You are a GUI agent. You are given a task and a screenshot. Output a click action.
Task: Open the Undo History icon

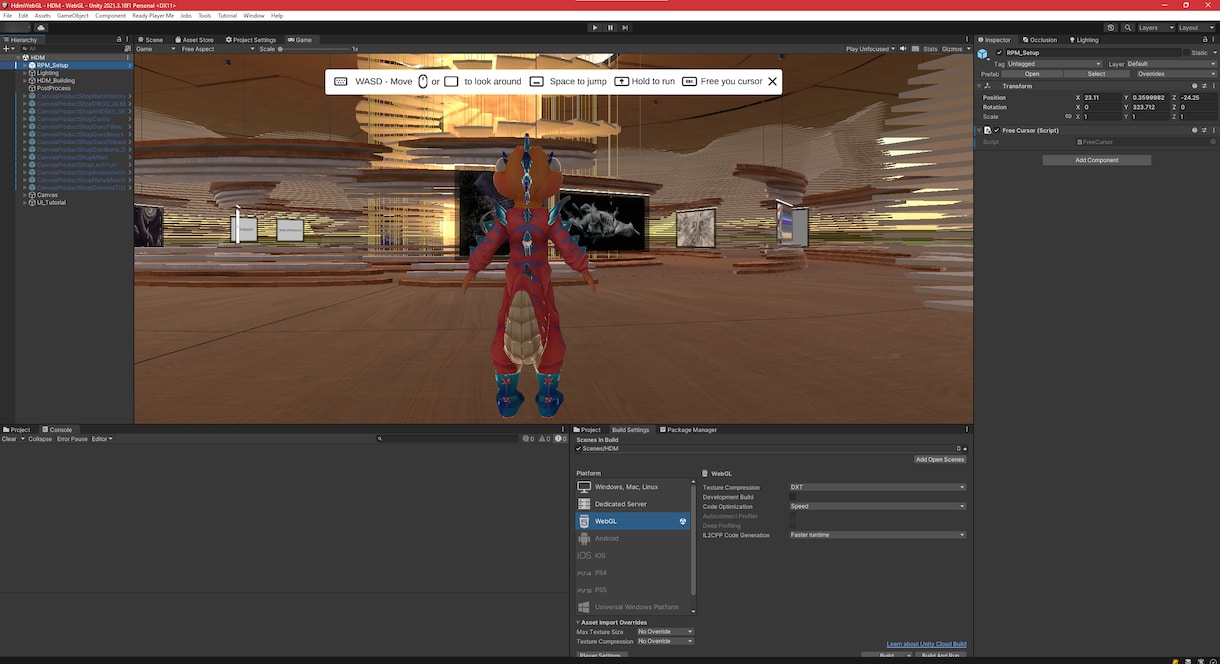pos(1111,28)
